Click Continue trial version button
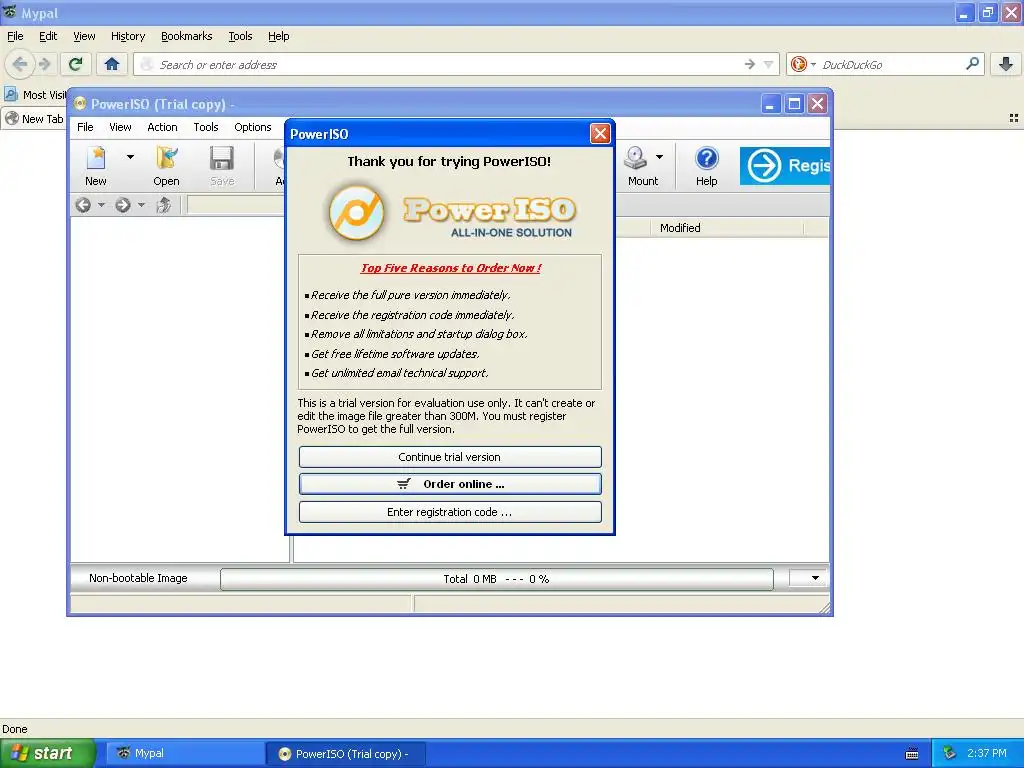 click(449, 457)
